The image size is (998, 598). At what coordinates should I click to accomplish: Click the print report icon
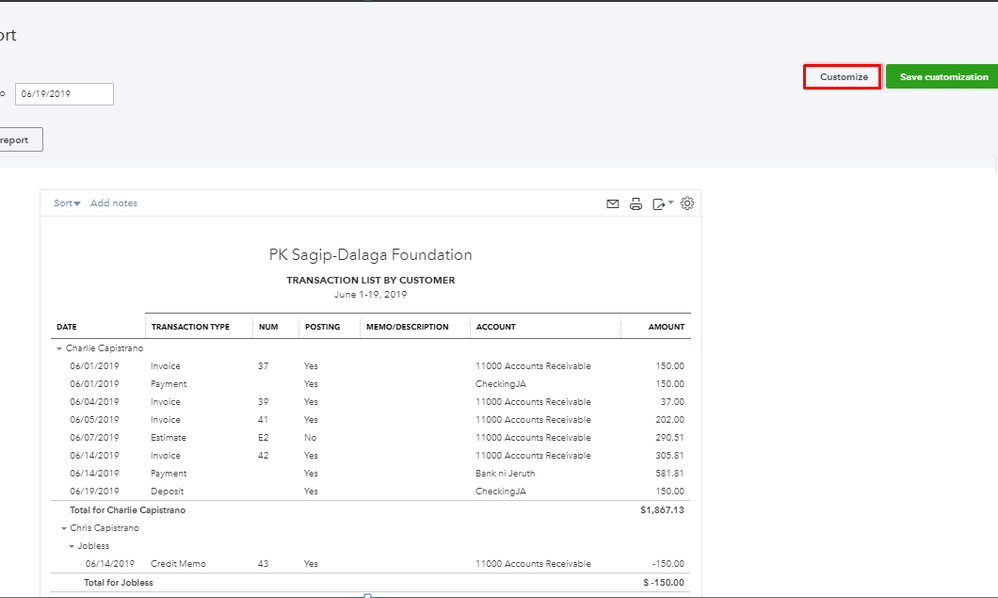coord(636,204)
